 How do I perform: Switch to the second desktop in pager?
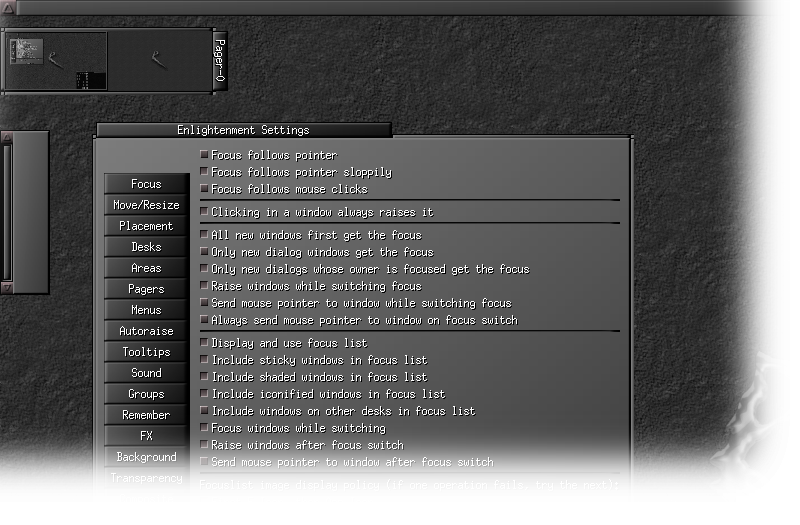coord(159,61)
